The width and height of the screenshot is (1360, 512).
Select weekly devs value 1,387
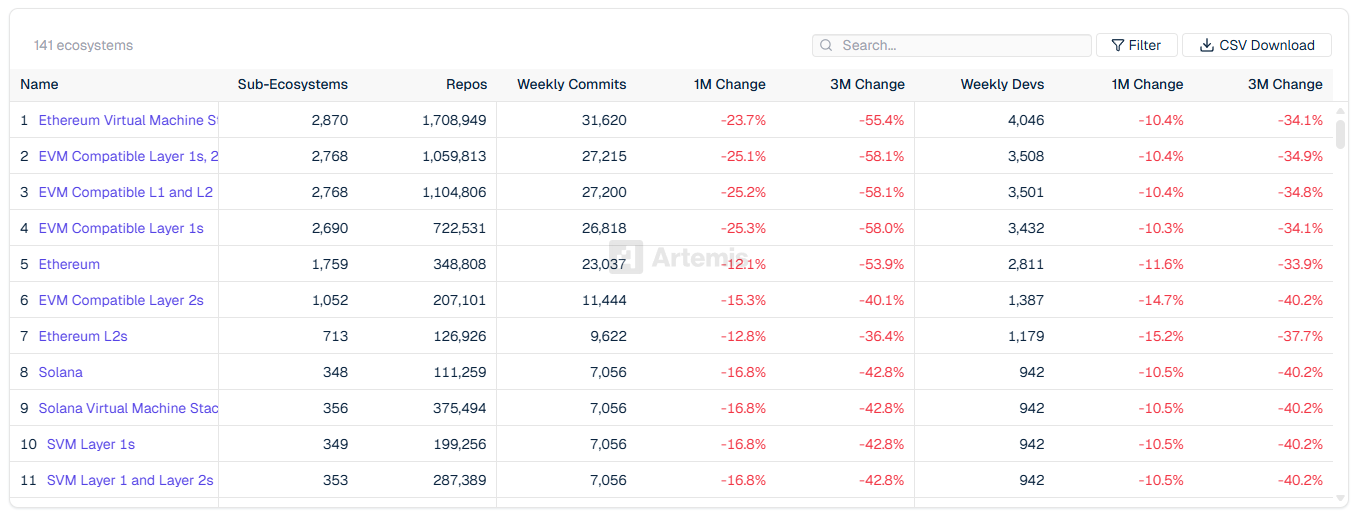(x=1027, y=300)
